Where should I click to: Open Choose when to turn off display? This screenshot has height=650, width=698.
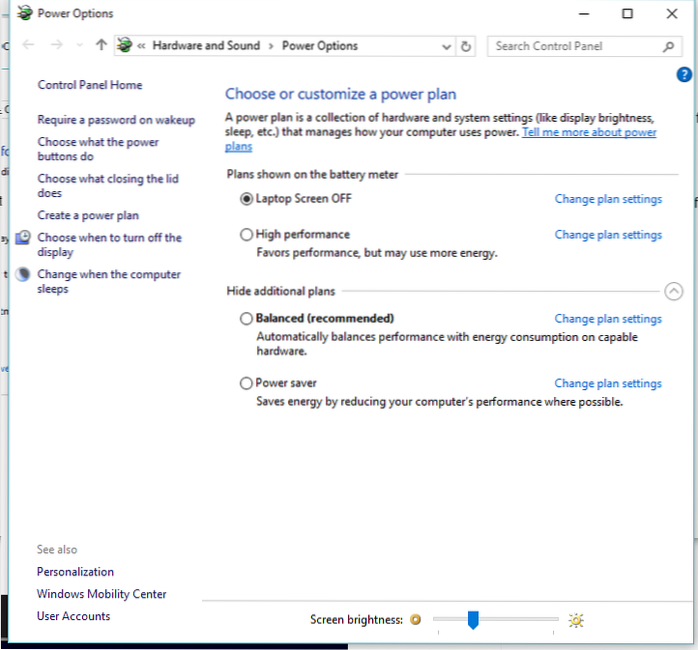(x=110, y=245)
